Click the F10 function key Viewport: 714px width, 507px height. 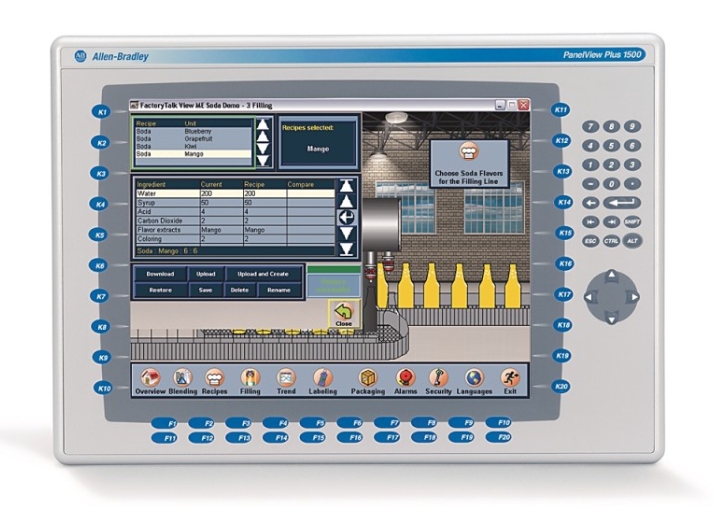498,422
